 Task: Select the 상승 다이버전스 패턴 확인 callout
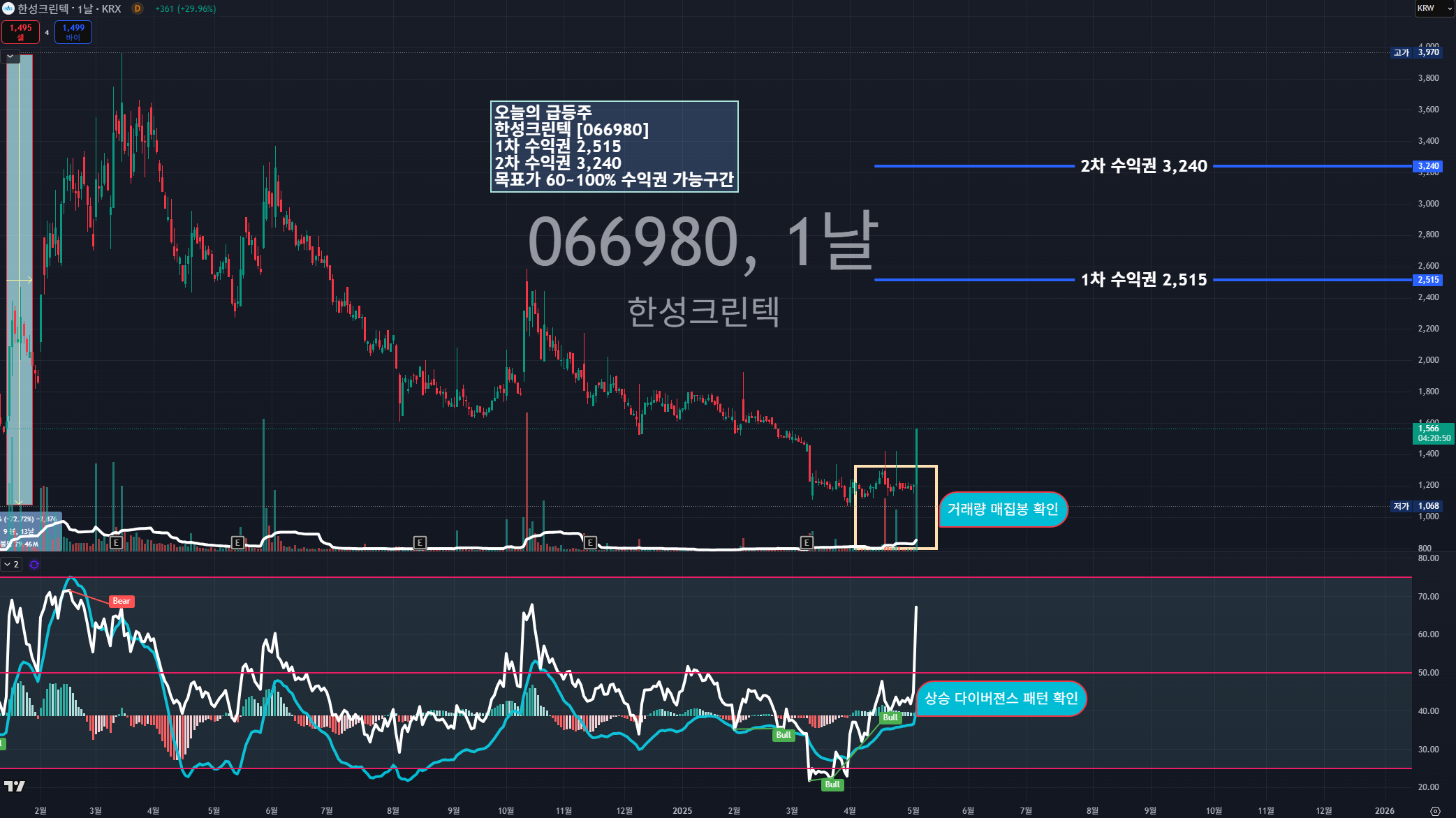(x=1001, y=699)
